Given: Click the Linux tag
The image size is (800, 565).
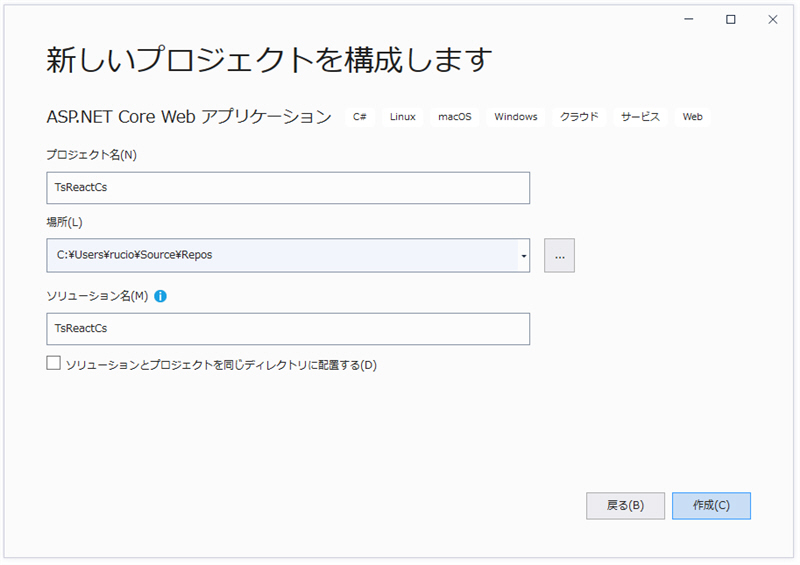Looking at the screenshot, I should pos(403,117).
